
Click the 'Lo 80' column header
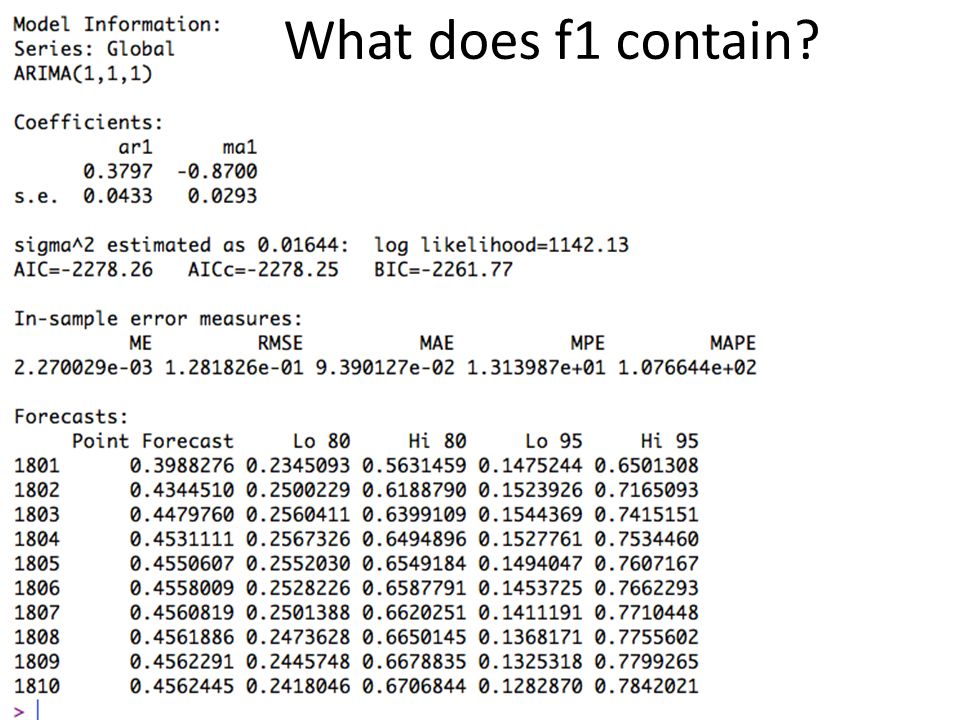pos(321,441)
